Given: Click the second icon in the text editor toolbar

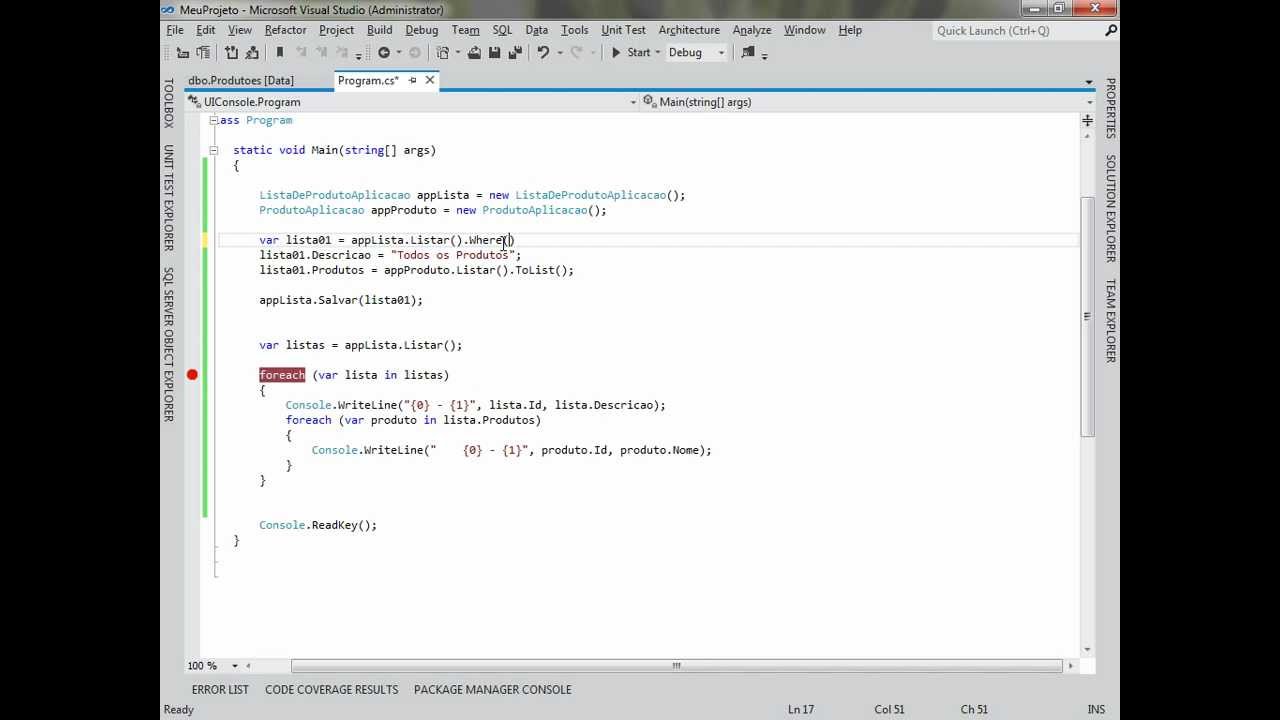Looking at the screenshot, I should click(x=203, y=52).
